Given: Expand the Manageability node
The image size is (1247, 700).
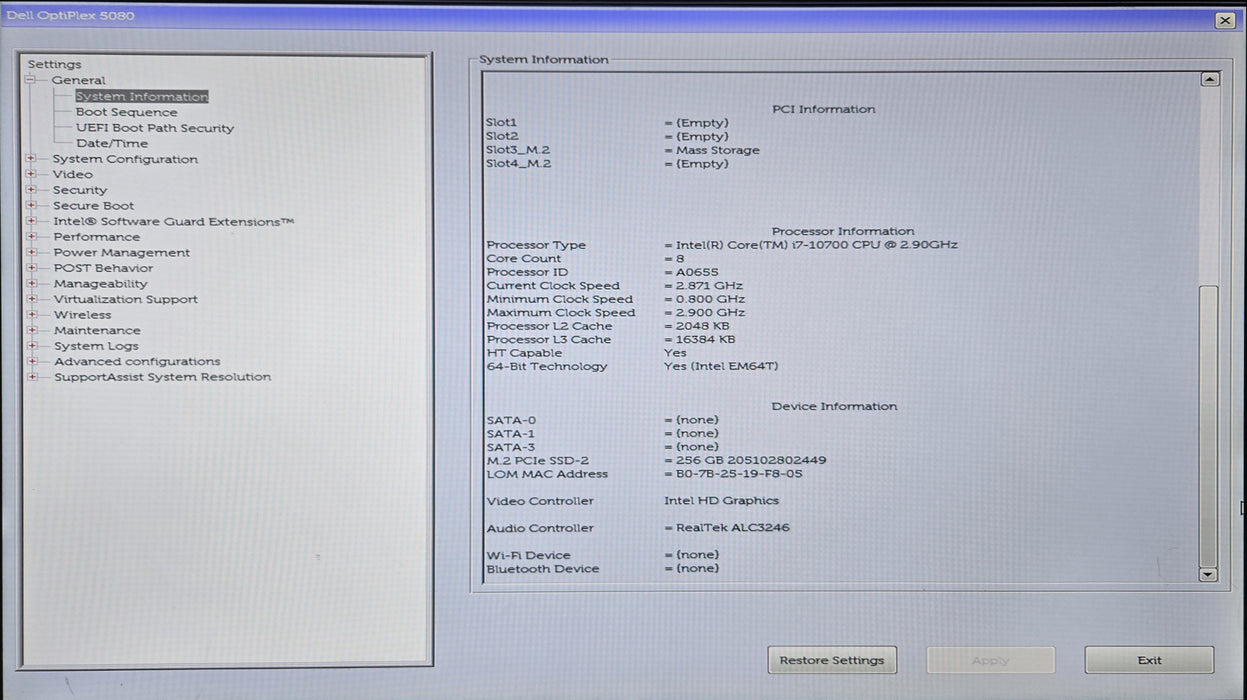Looking at the screenshot, I should click(x=32, y=283).
